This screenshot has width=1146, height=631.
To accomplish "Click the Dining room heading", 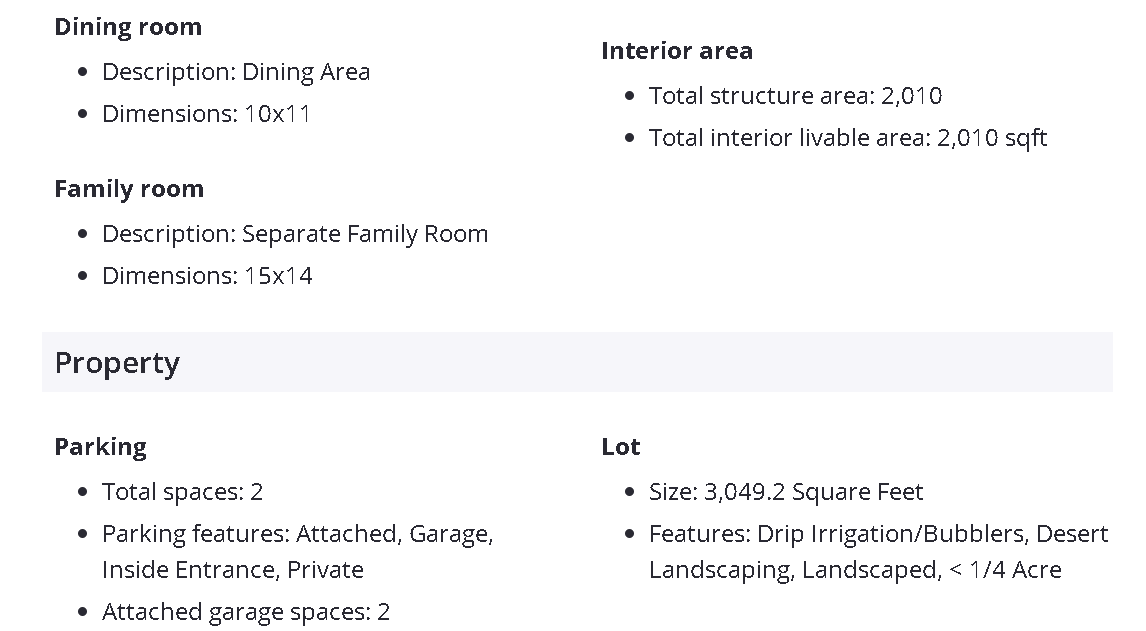I will point(128,27).
